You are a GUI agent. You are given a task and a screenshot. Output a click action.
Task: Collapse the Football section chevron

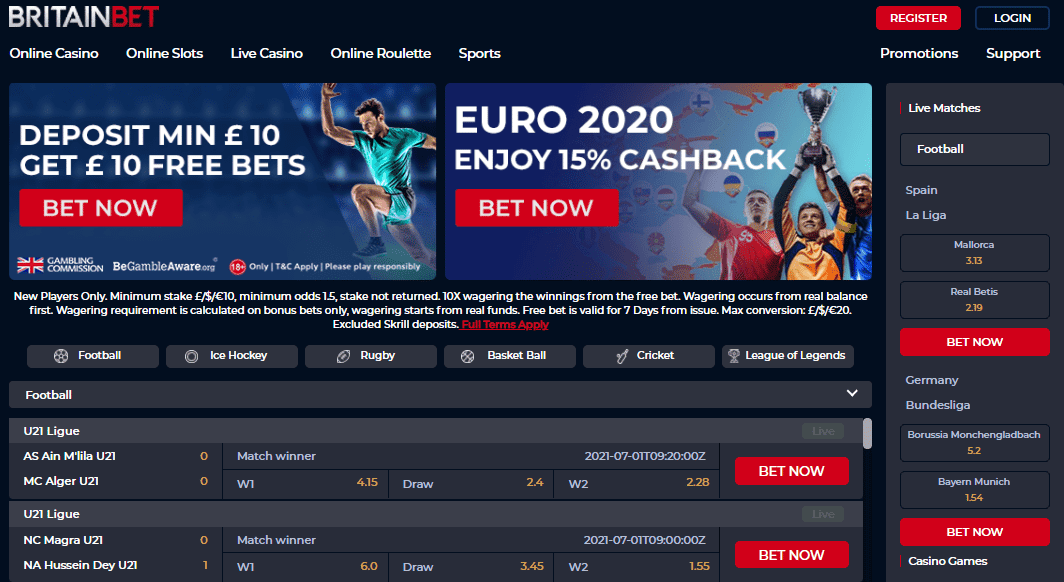(852, 393)
